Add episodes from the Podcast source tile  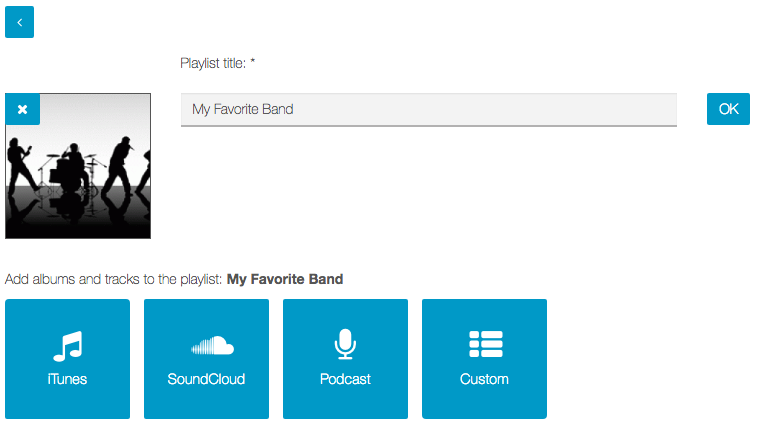(346, 359)
